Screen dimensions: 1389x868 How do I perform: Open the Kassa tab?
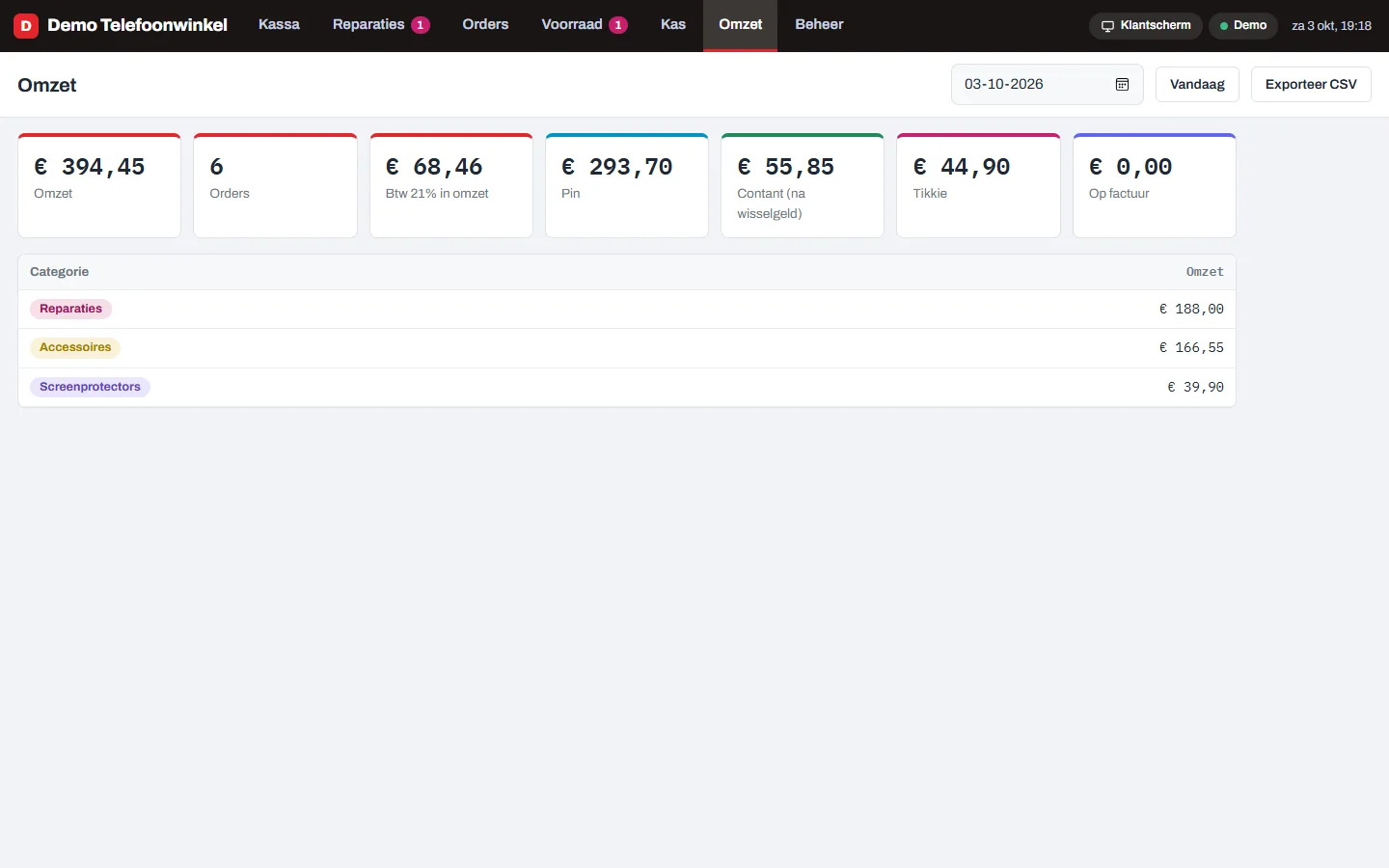[279, 25]
